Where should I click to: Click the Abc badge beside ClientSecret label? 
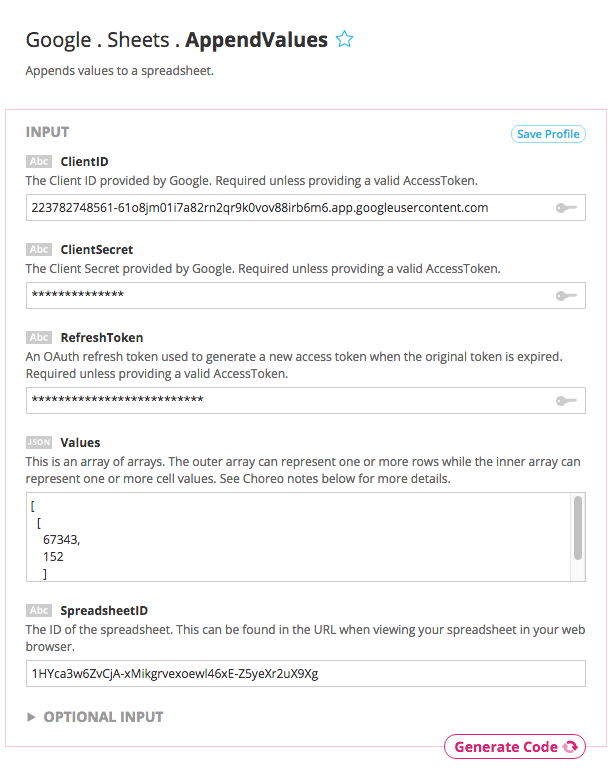click(39, 249)
